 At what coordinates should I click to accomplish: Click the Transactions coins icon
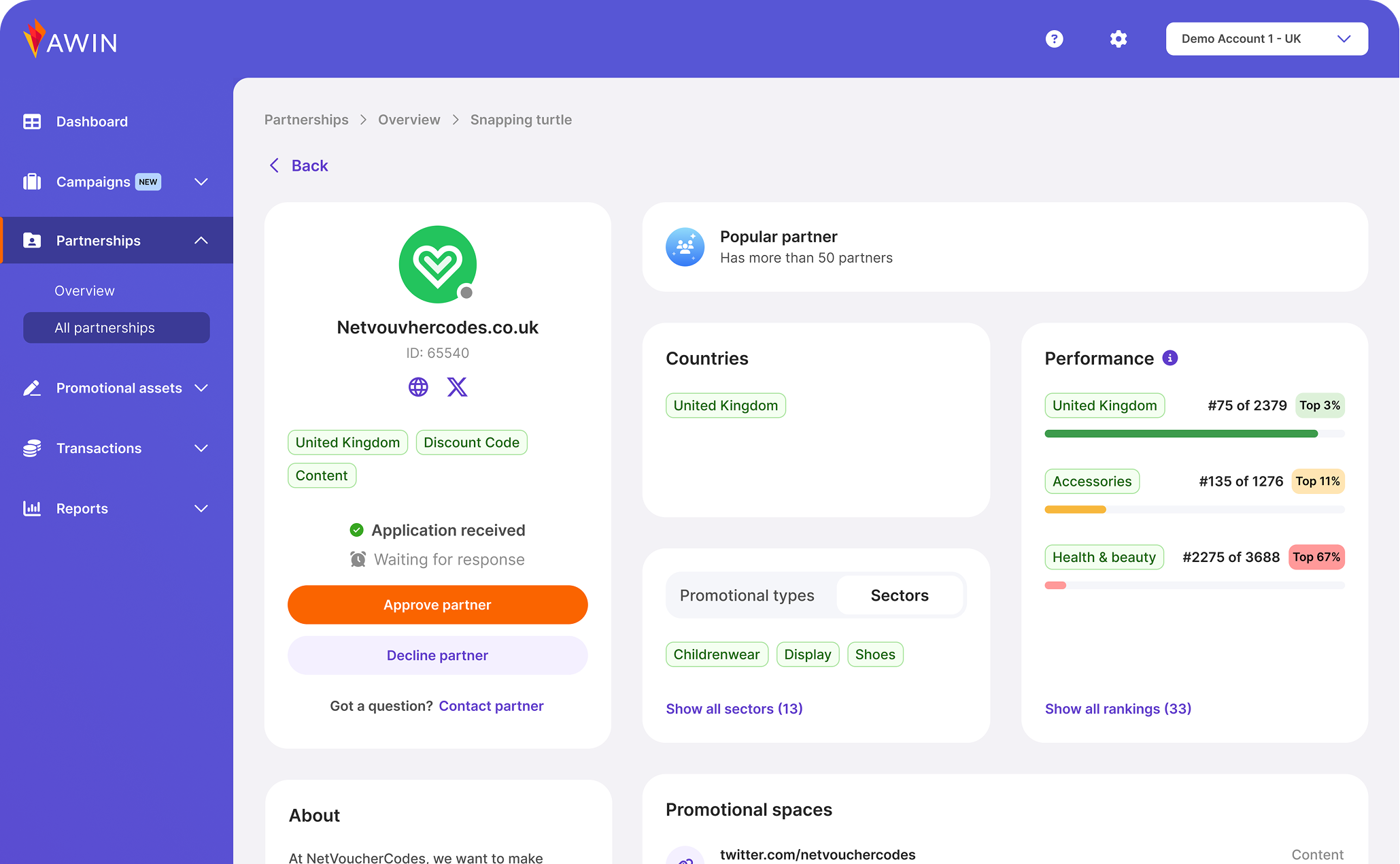coord(32,448)
